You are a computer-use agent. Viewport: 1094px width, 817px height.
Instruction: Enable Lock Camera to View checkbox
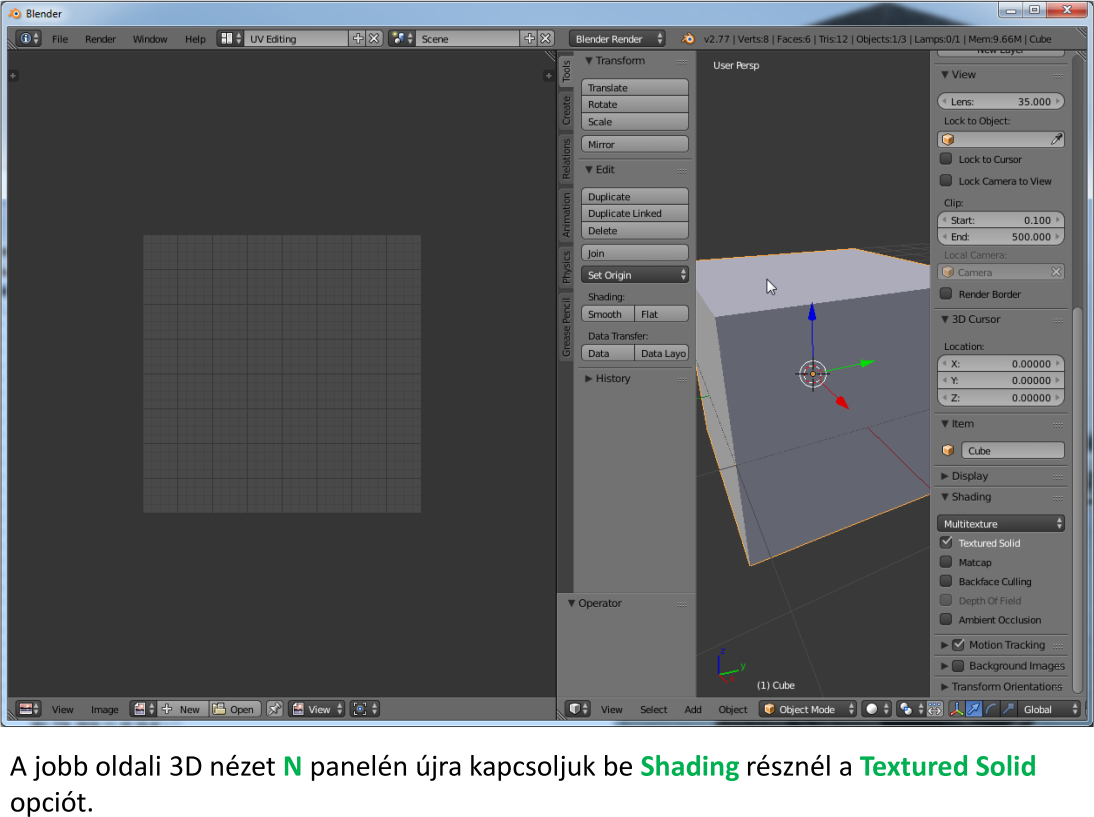[x=946, y=181]
